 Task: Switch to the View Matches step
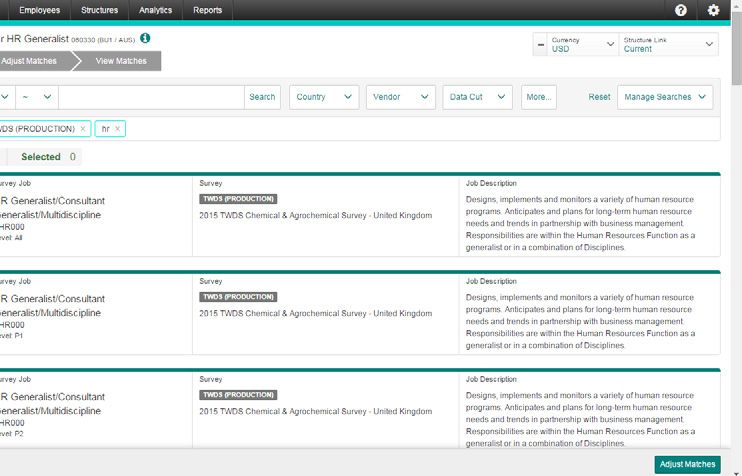[120, 61]
